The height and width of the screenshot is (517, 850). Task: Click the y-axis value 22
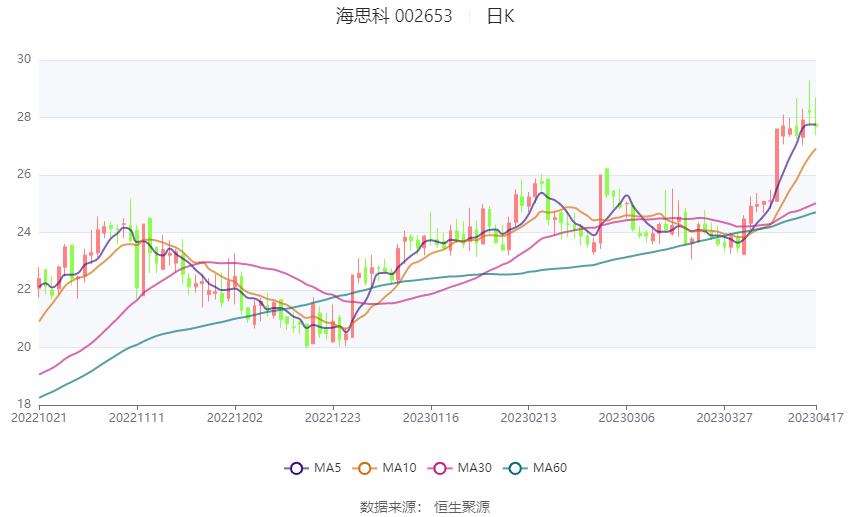(x=24, y=289)
